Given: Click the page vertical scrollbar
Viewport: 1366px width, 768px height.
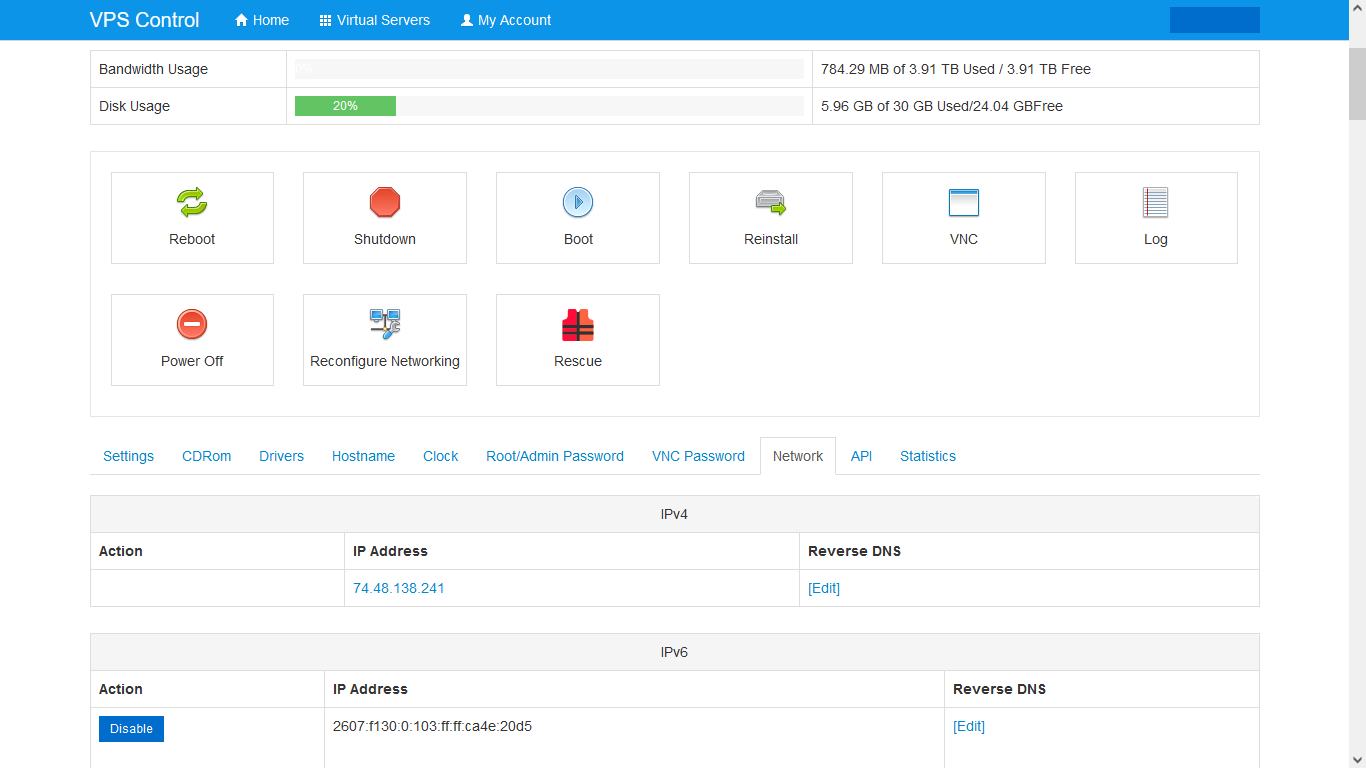Looking at the screenshot, I should [x=1357, y=400].
